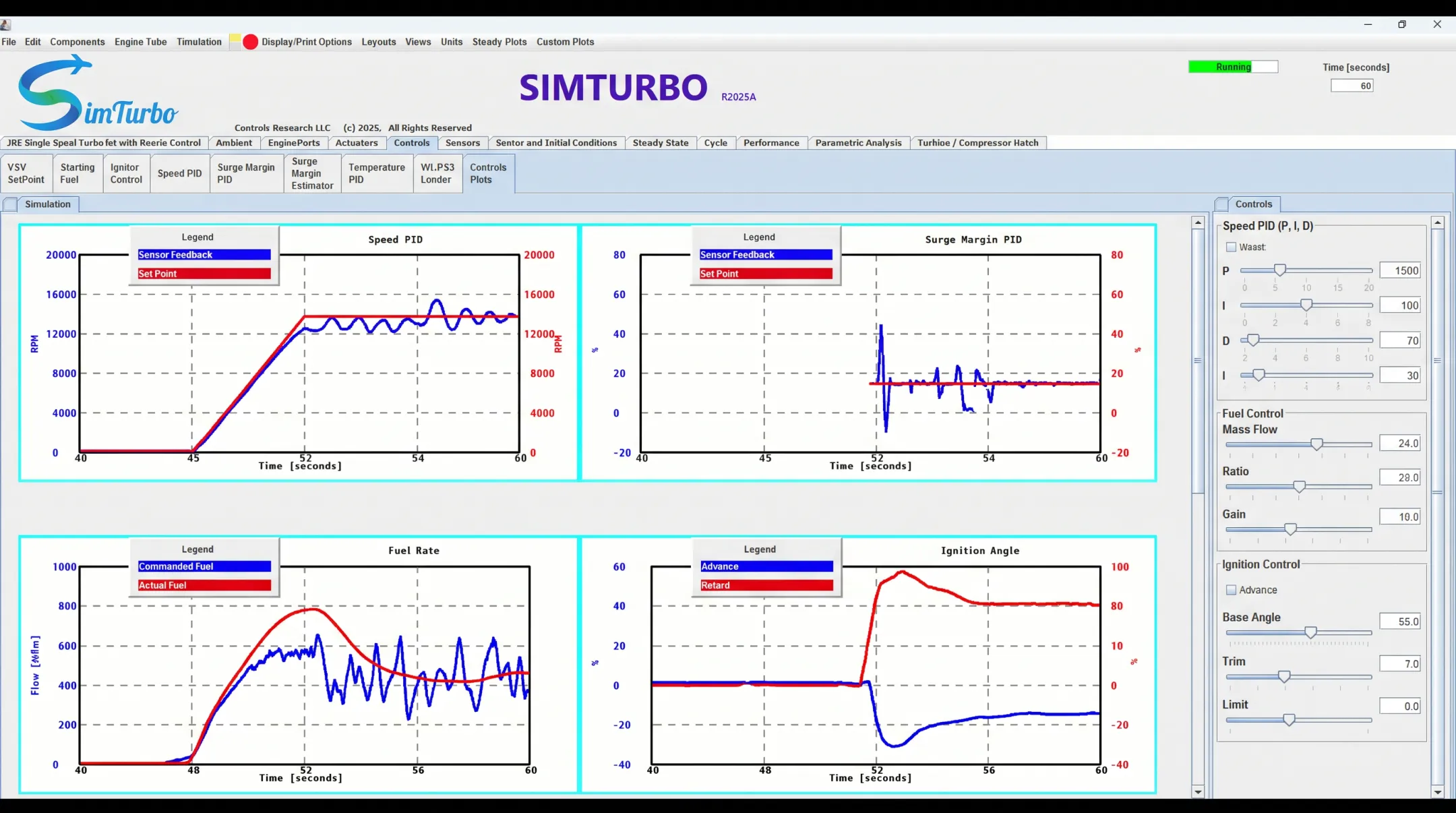Open the Parametric Analysis tab
Image resolution: width=1456 pixels, height=813 pixels.
click(858, 143)
